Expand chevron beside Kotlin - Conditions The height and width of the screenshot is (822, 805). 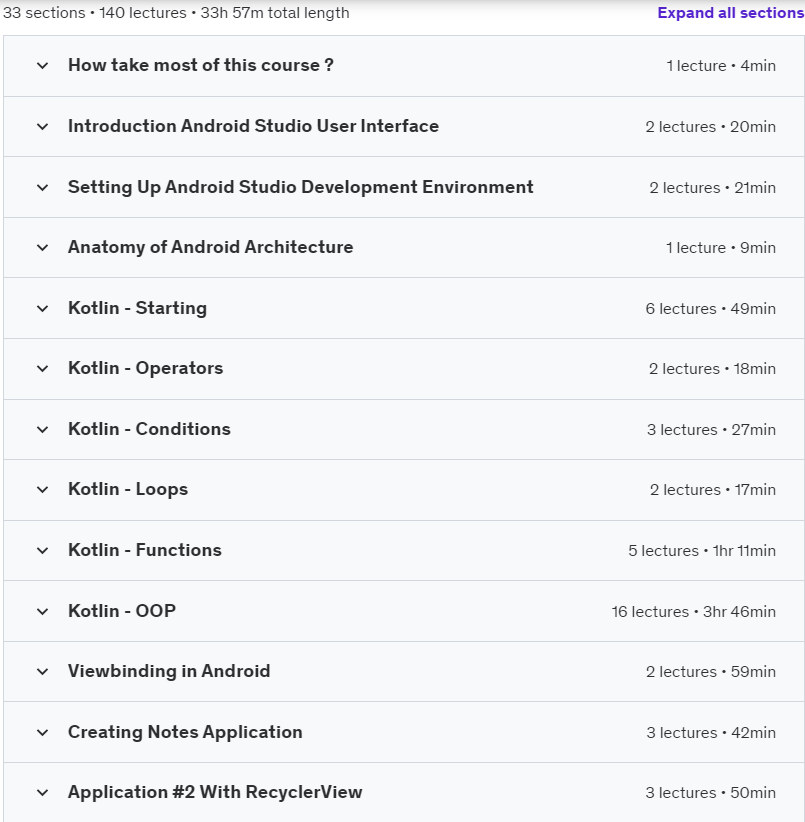(x=42, y=430)
